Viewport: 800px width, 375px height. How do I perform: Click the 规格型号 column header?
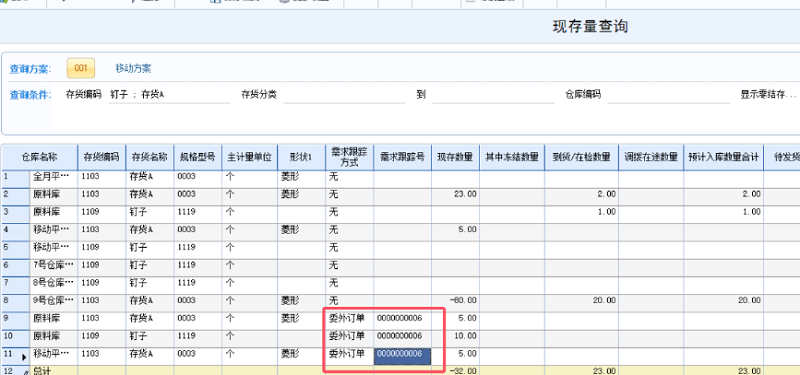click(197, 157)
